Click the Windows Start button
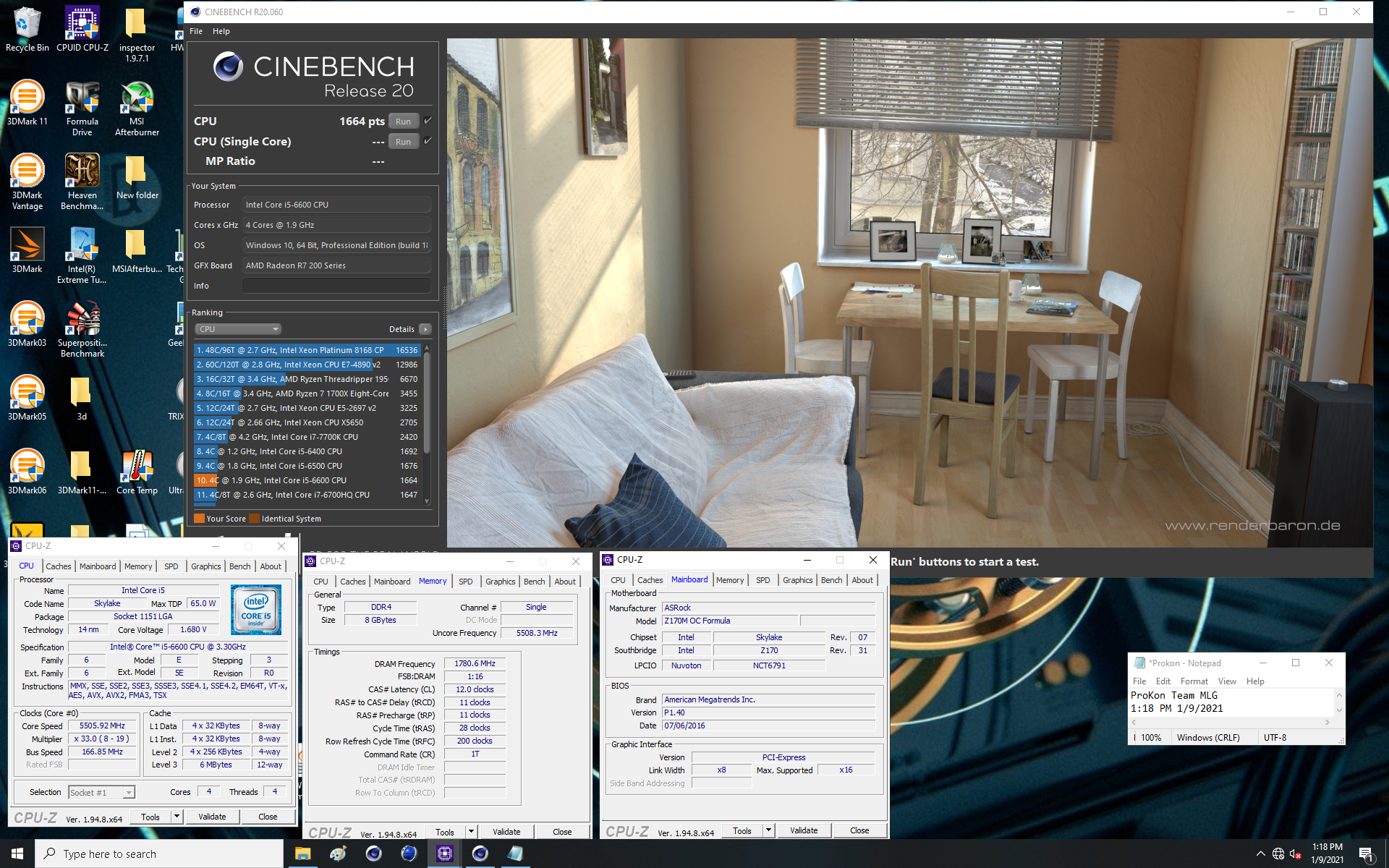Viewport: 1389px width, 868px height. click(17, 854)
